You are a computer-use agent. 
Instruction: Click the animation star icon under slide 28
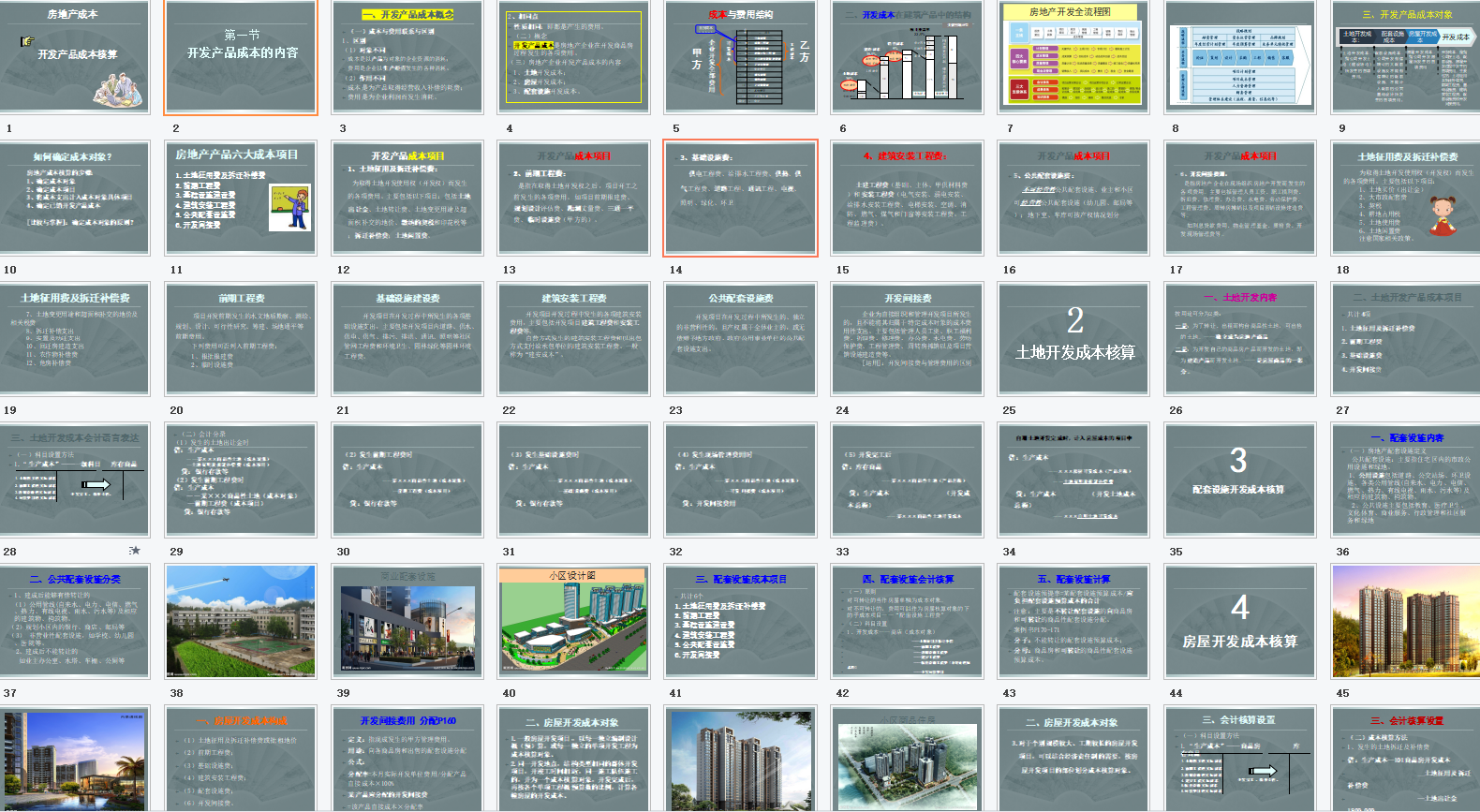click(135, 551)
